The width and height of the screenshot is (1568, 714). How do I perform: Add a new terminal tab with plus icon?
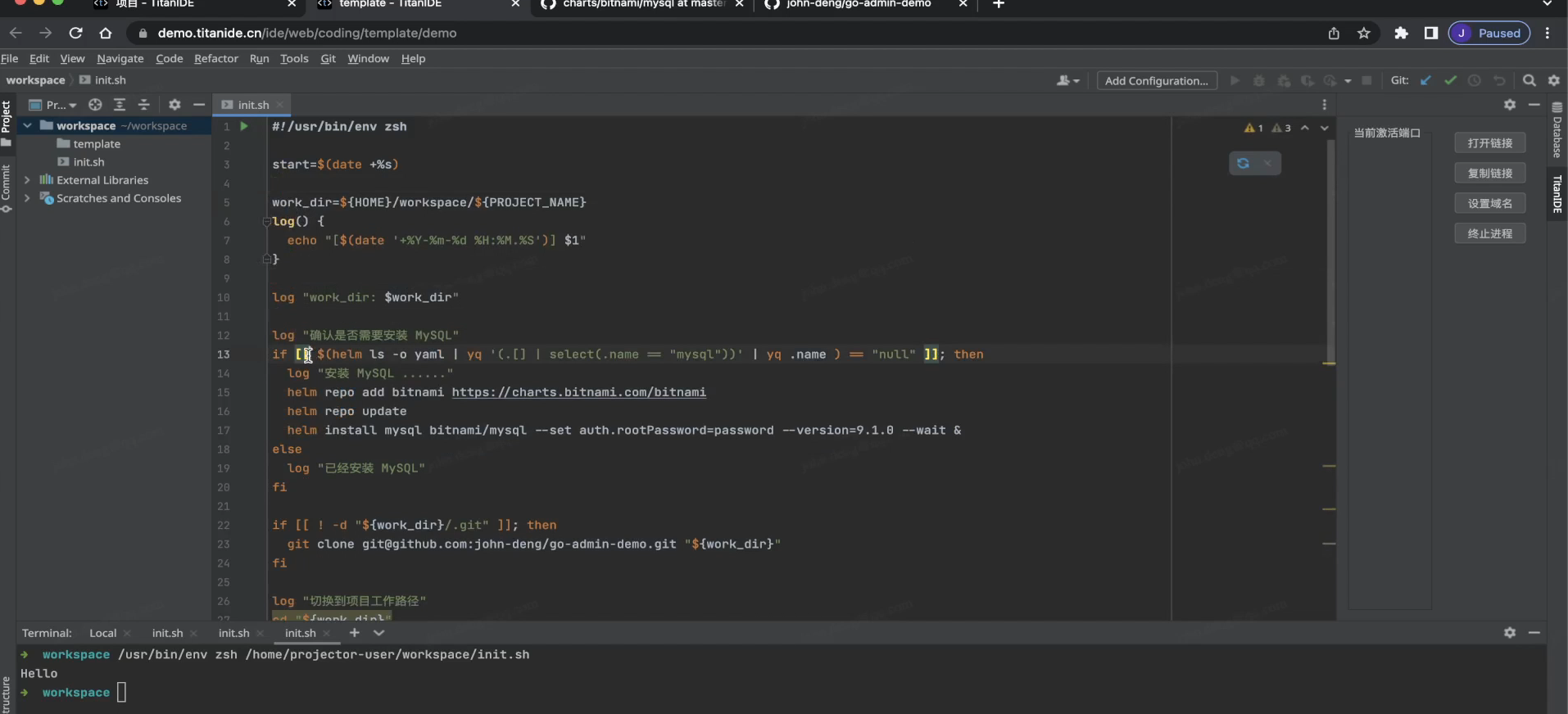[354, 633]
